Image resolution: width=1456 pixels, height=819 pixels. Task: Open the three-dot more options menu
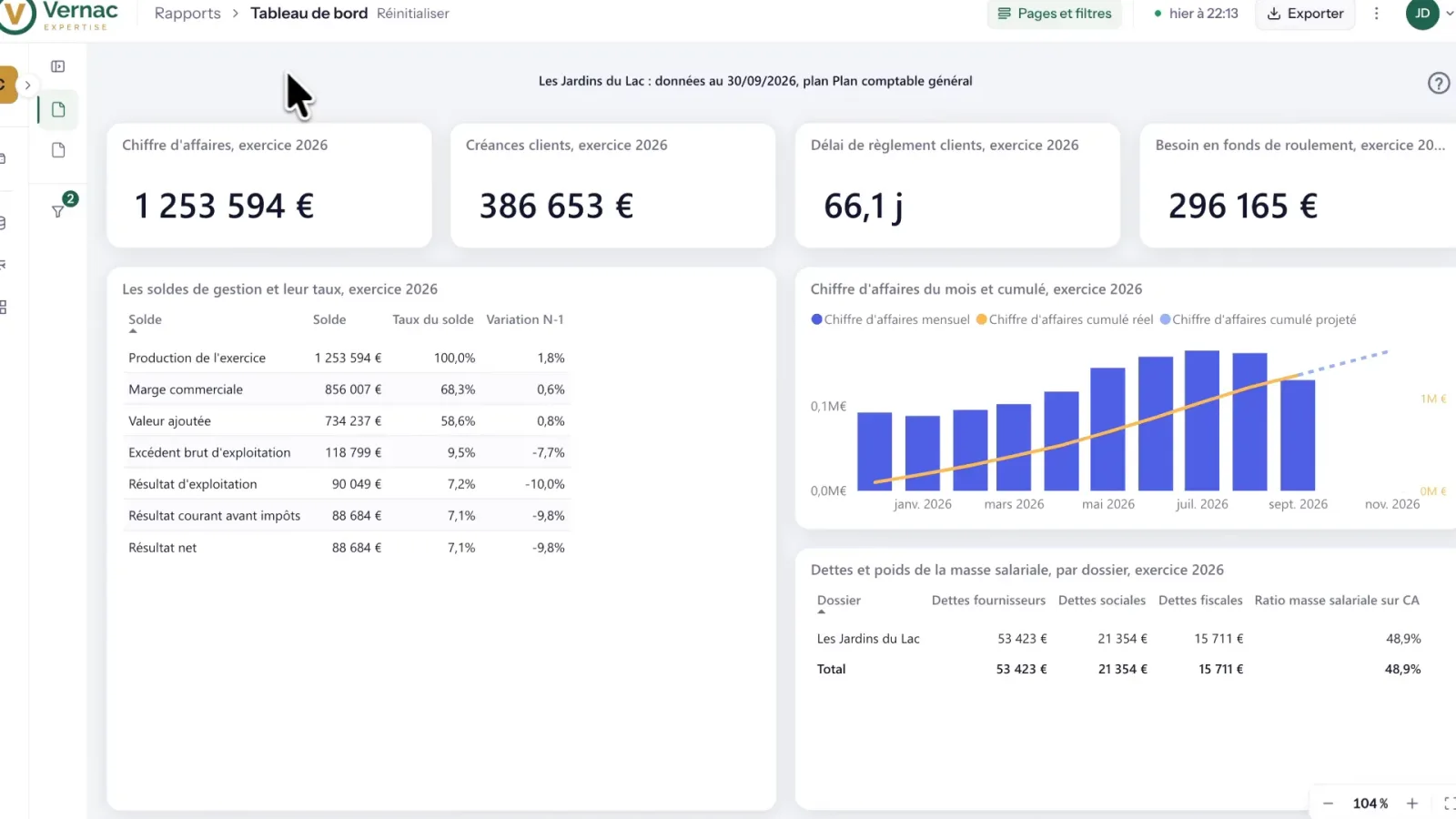tap(1376, 14)
